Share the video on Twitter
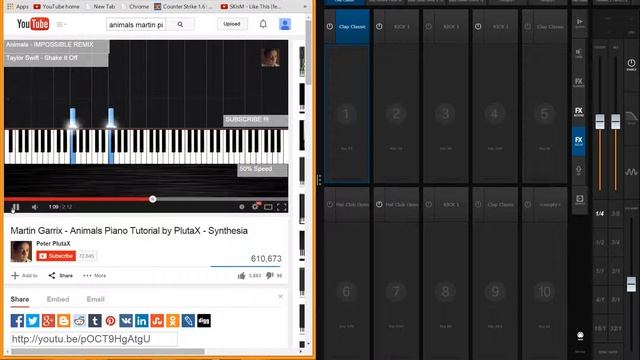 pyautogui.click(x=33, y=320)
